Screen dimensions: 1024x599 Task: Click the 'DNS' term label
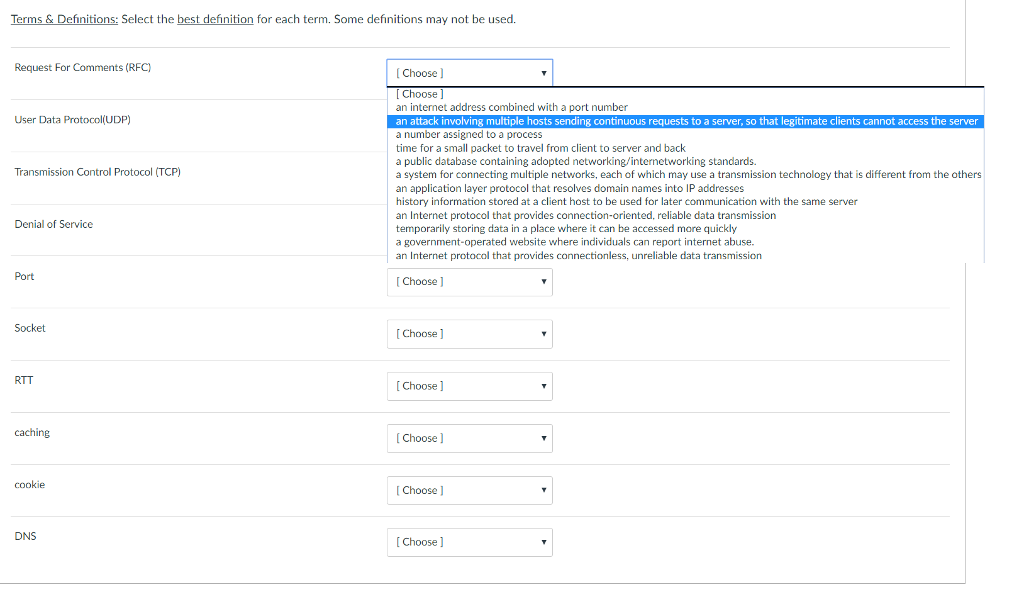(x=25, y=536)
